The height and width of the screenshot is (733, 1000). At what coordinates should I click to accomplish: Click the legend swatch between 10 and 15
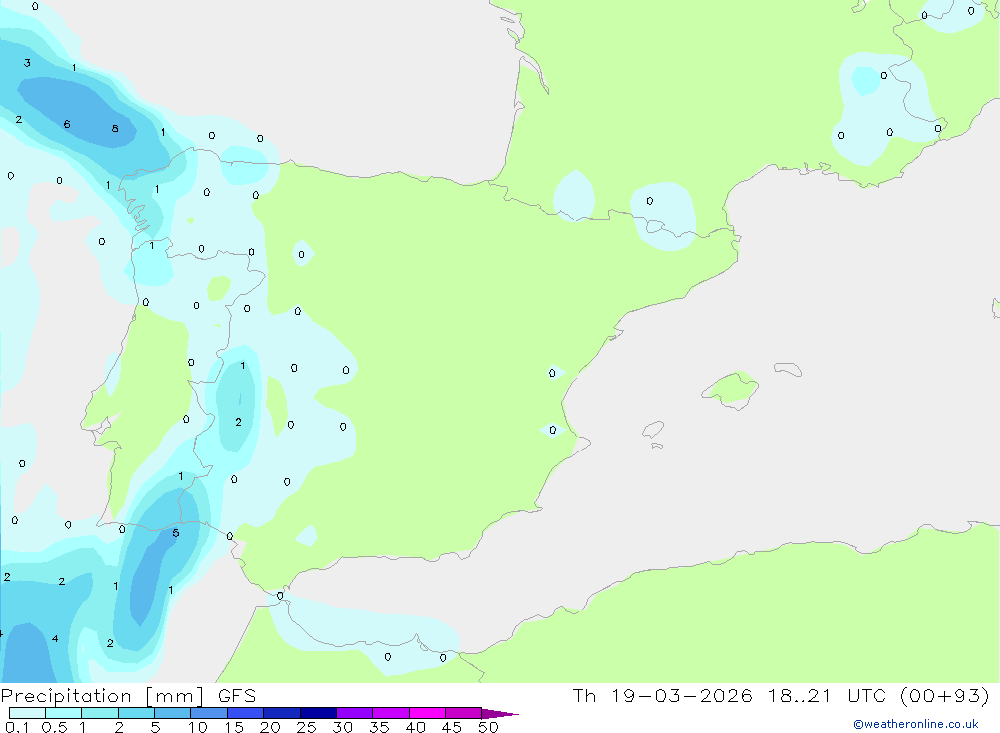(x=209, y=713)
